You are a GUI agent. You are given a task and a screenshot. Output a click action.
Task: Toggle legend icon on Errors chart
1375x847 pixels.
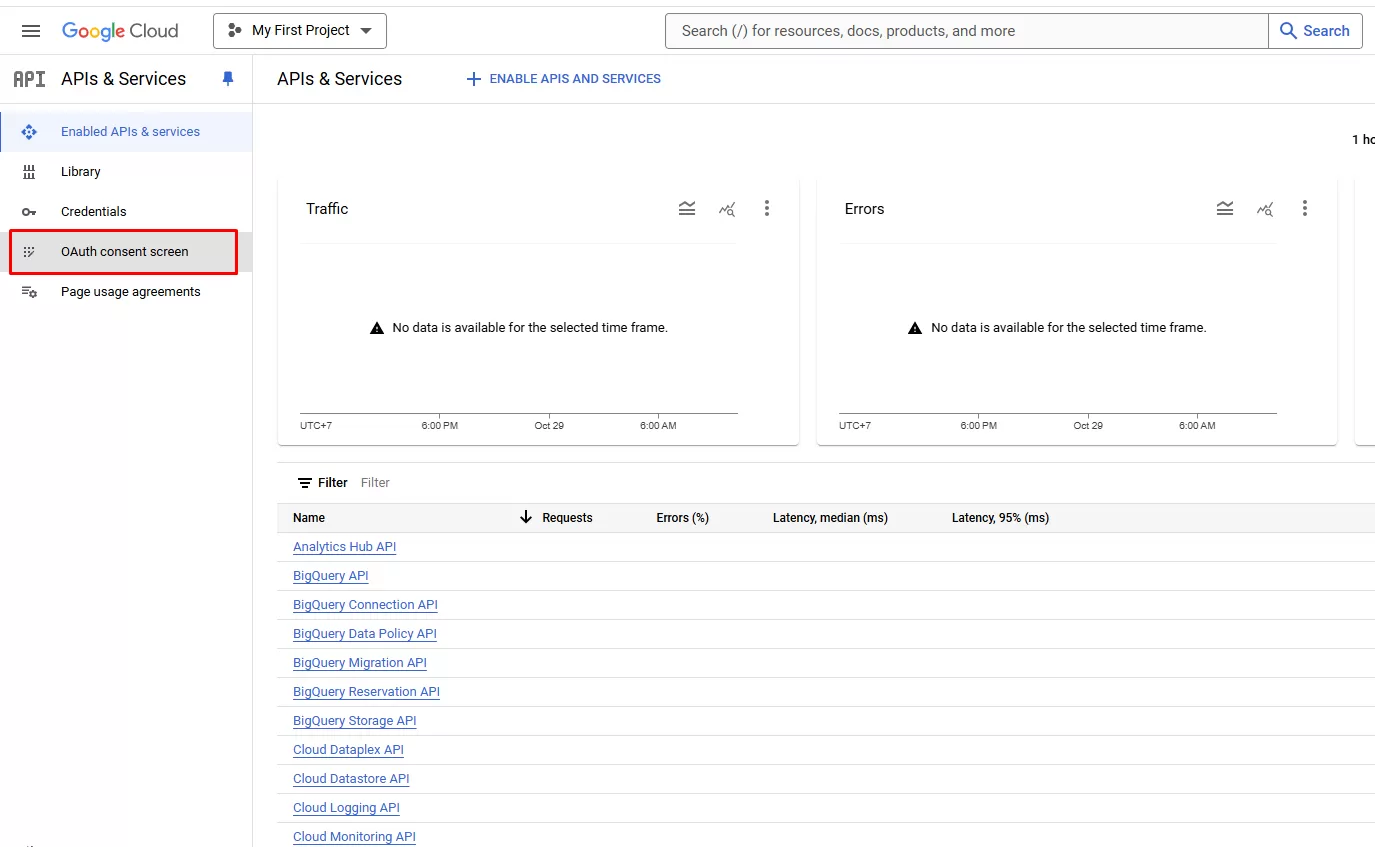tap(1225, 208)
